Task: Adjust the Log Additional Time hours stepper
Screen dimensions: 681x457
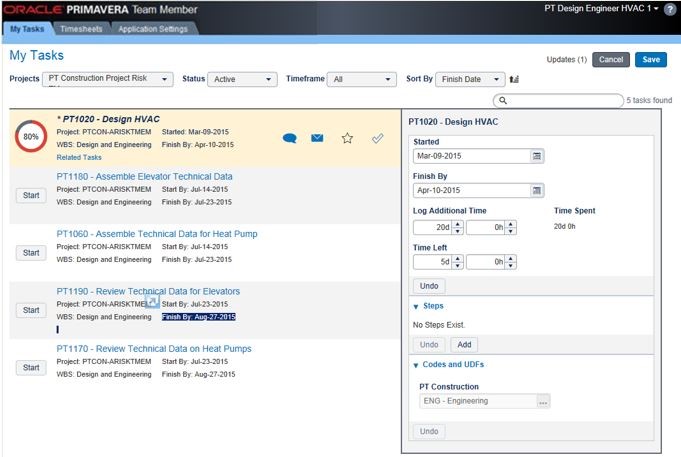Action: click(x=511, y=227)
